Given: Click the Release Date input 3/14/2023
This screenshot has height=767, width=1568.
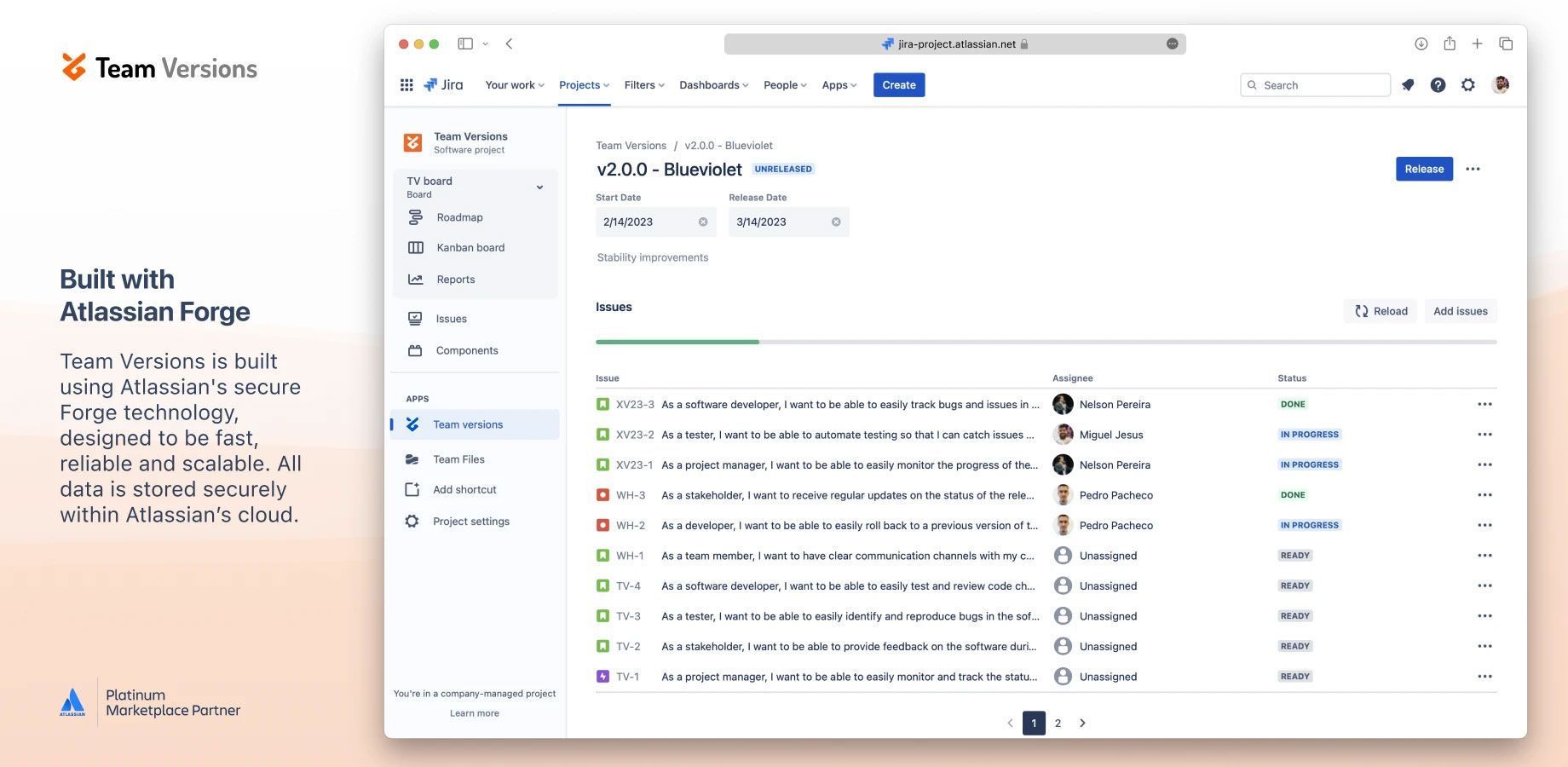Looking at the screenshot, I should (788, 222).
